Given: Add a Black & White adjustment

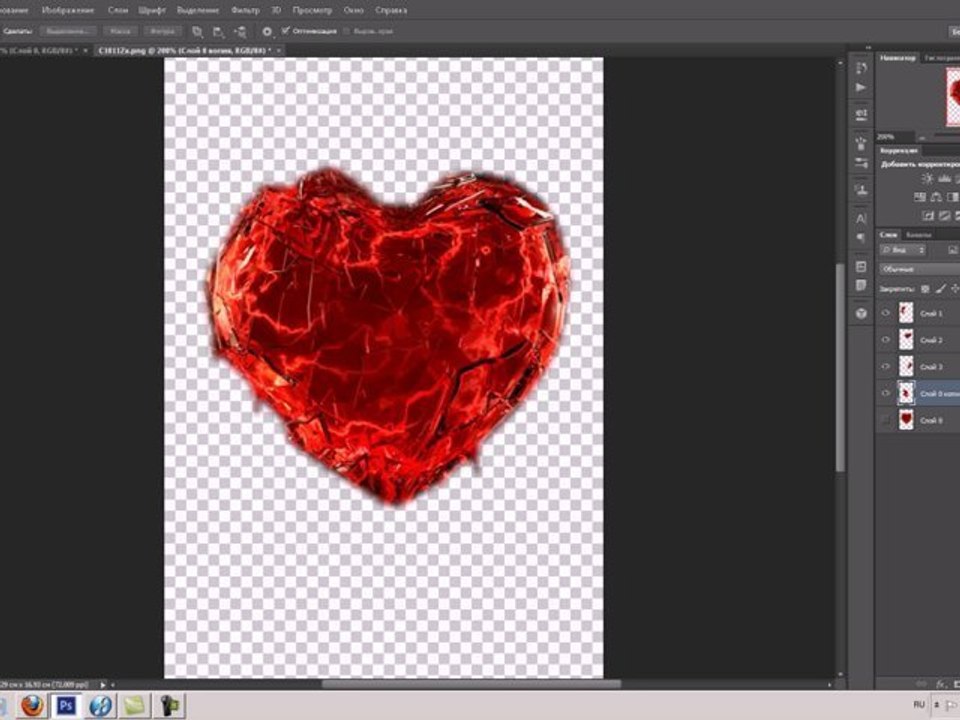Looking at the screenshot, I should pos(953,197).
